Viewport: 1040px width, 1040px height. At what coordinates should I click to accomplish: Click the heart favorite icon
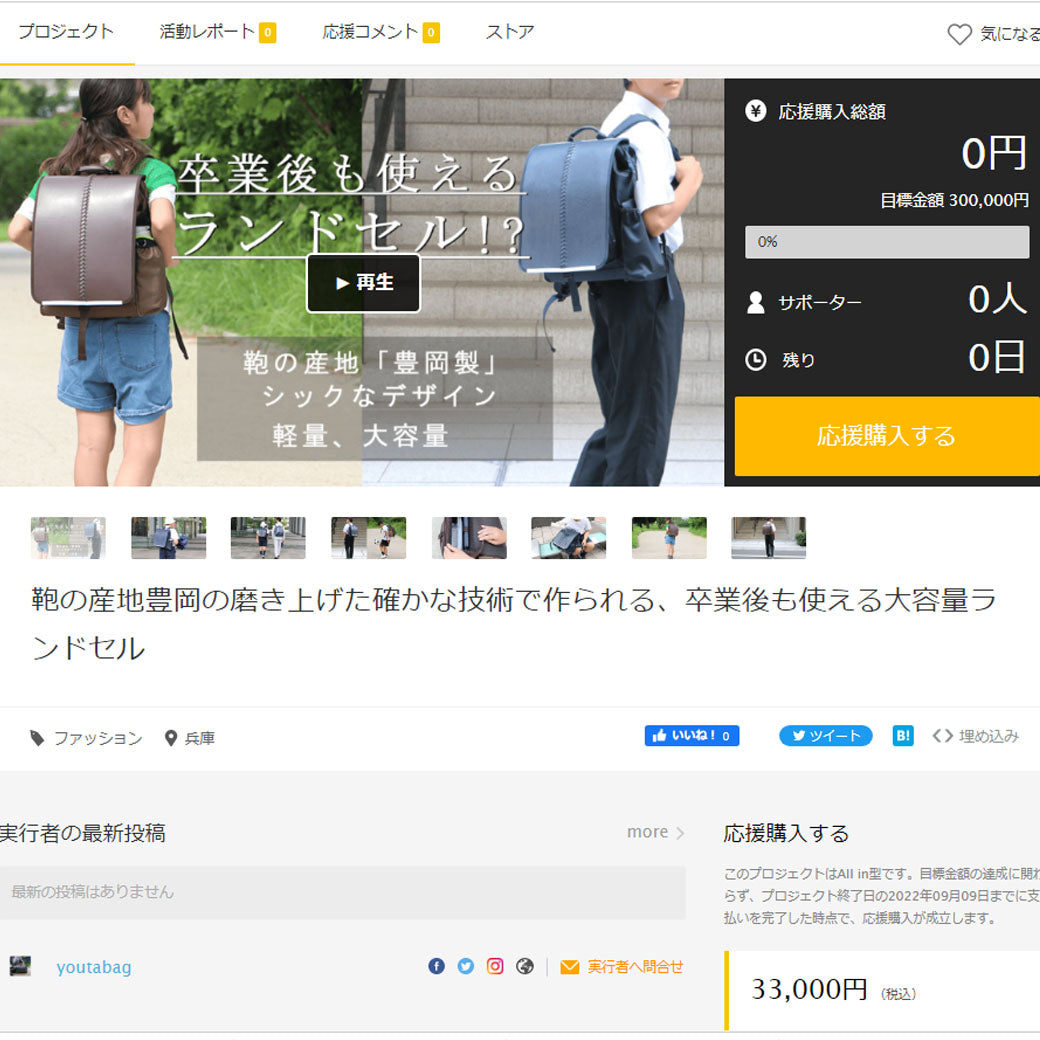(x=959, y=35)
